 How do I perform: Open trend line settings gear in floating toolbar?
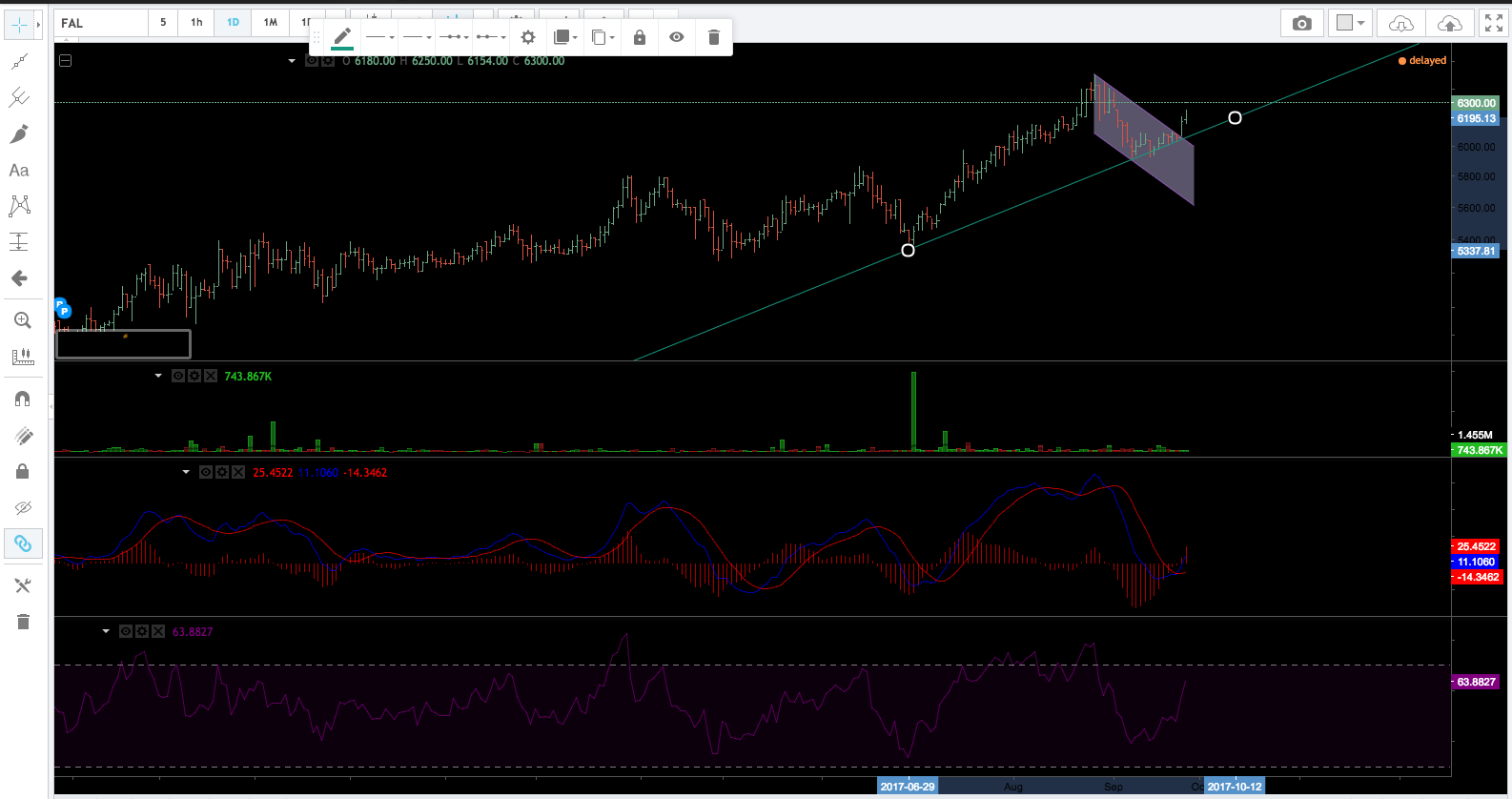pyautogui.click(x=528, y=37)
